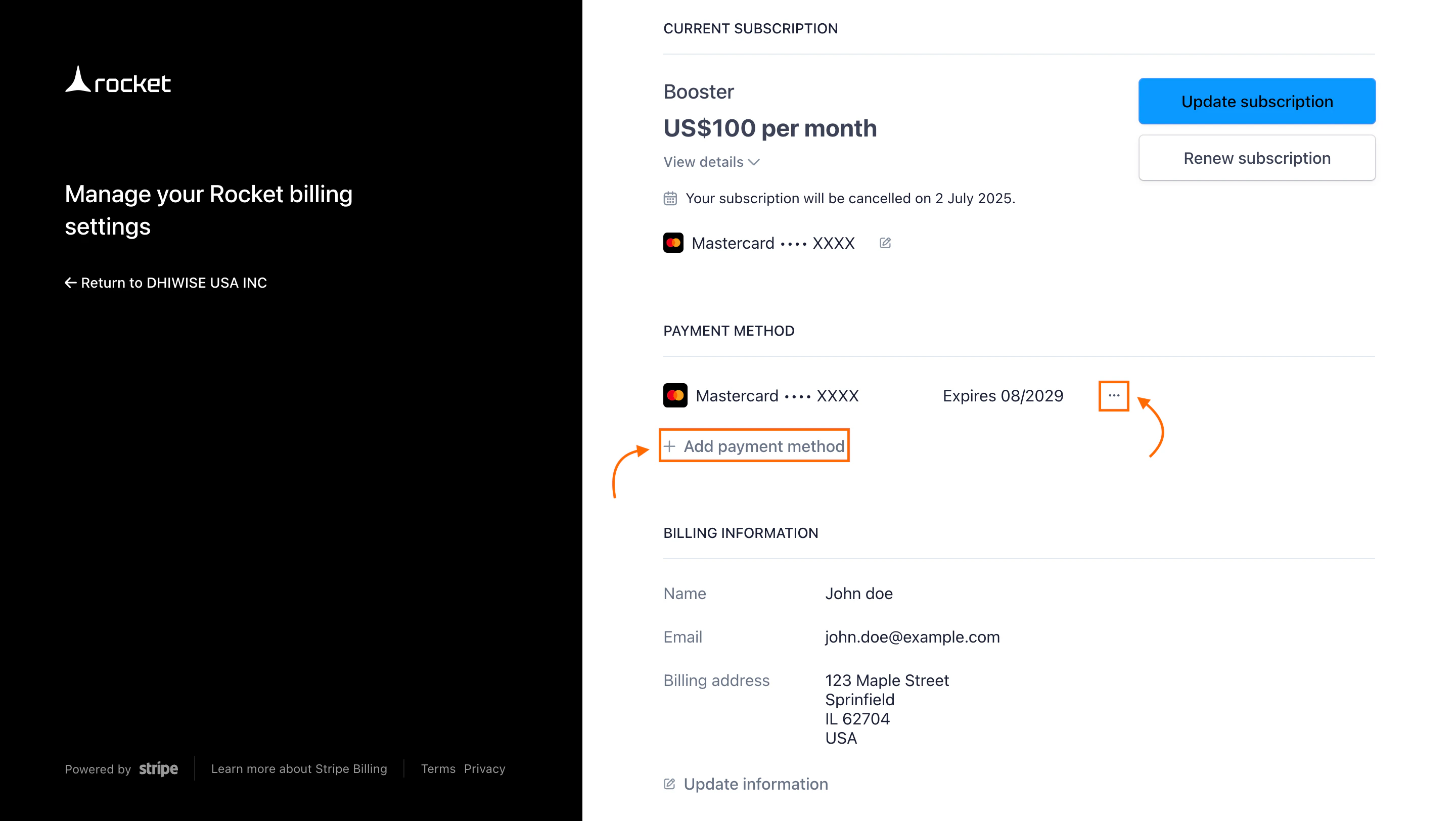The image size is (1456, 821).
Task: Click the Renew subscription button
Action: coord(1256,158)
